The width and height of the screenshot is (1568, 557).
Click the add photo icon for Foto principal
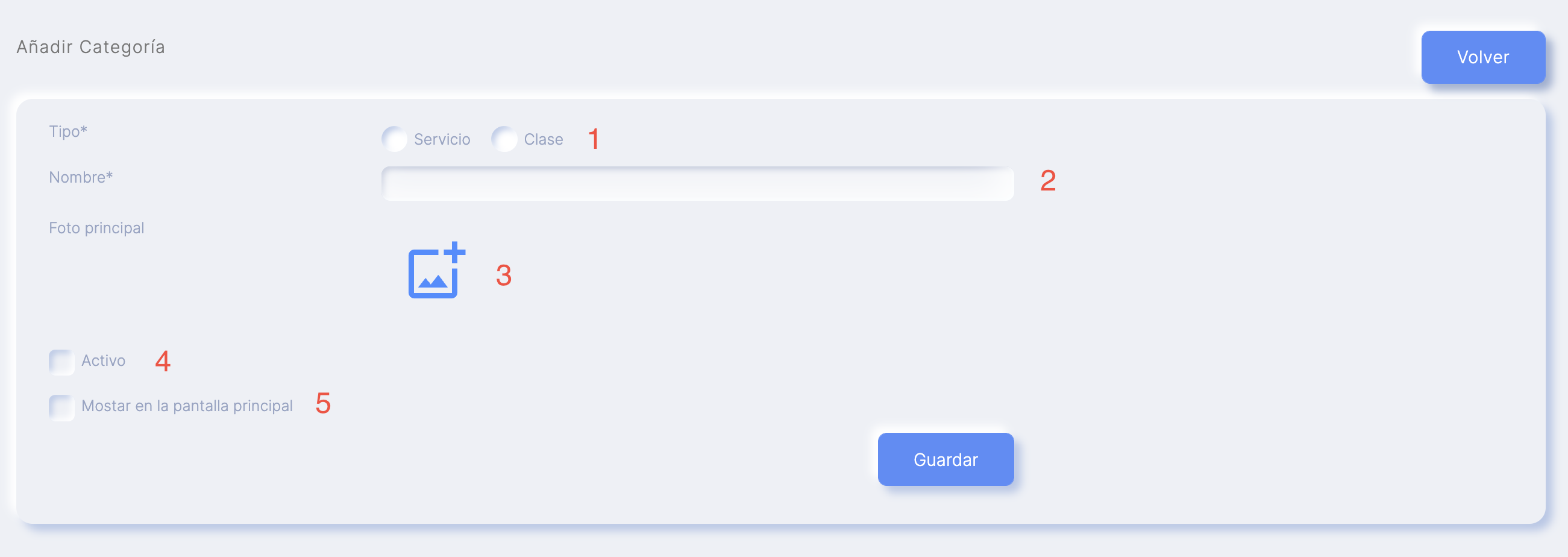click(436, 270)
